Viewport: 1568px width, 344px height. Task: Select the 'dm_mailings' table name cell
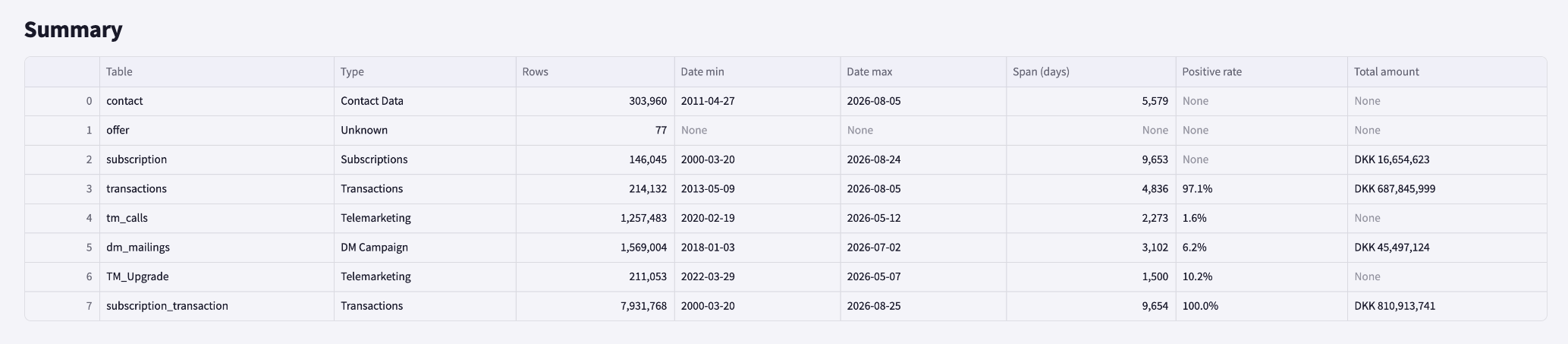[x=217, y=247]
